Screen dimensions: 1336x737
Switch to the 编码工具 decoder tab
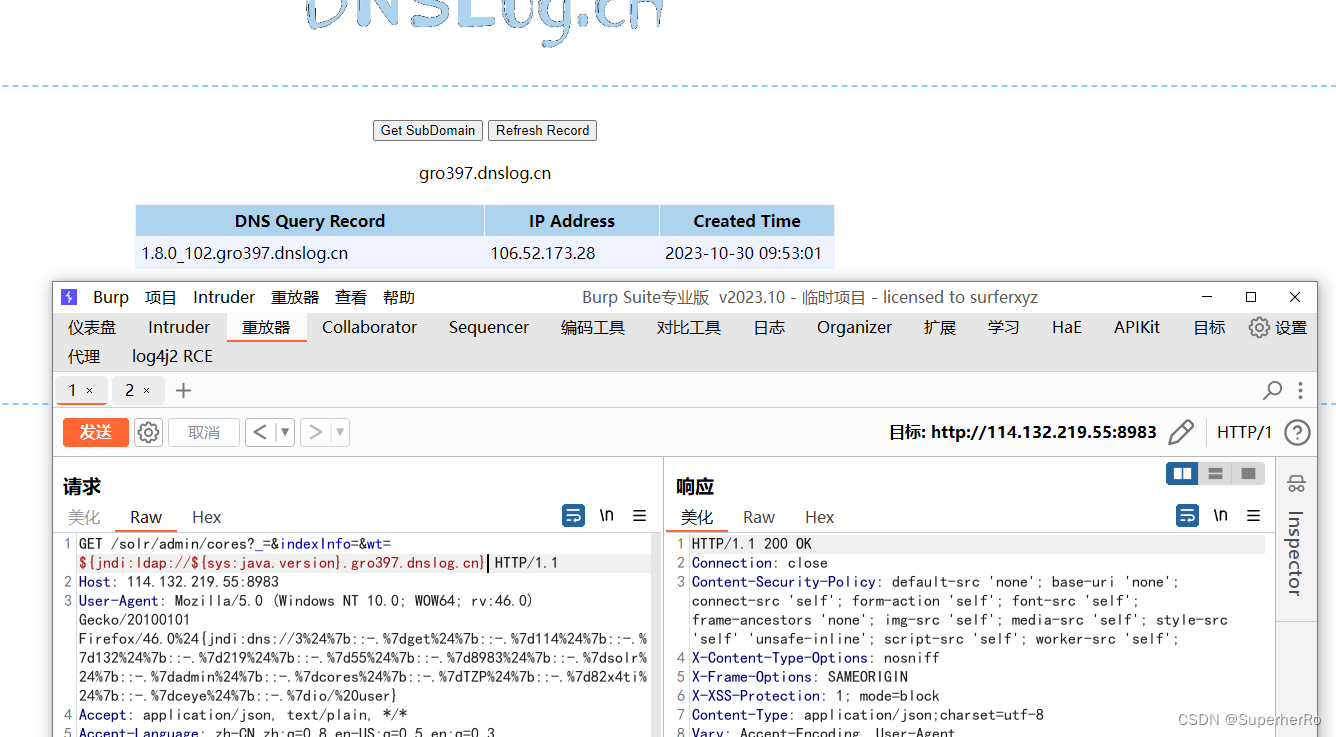tap(593, 327)
